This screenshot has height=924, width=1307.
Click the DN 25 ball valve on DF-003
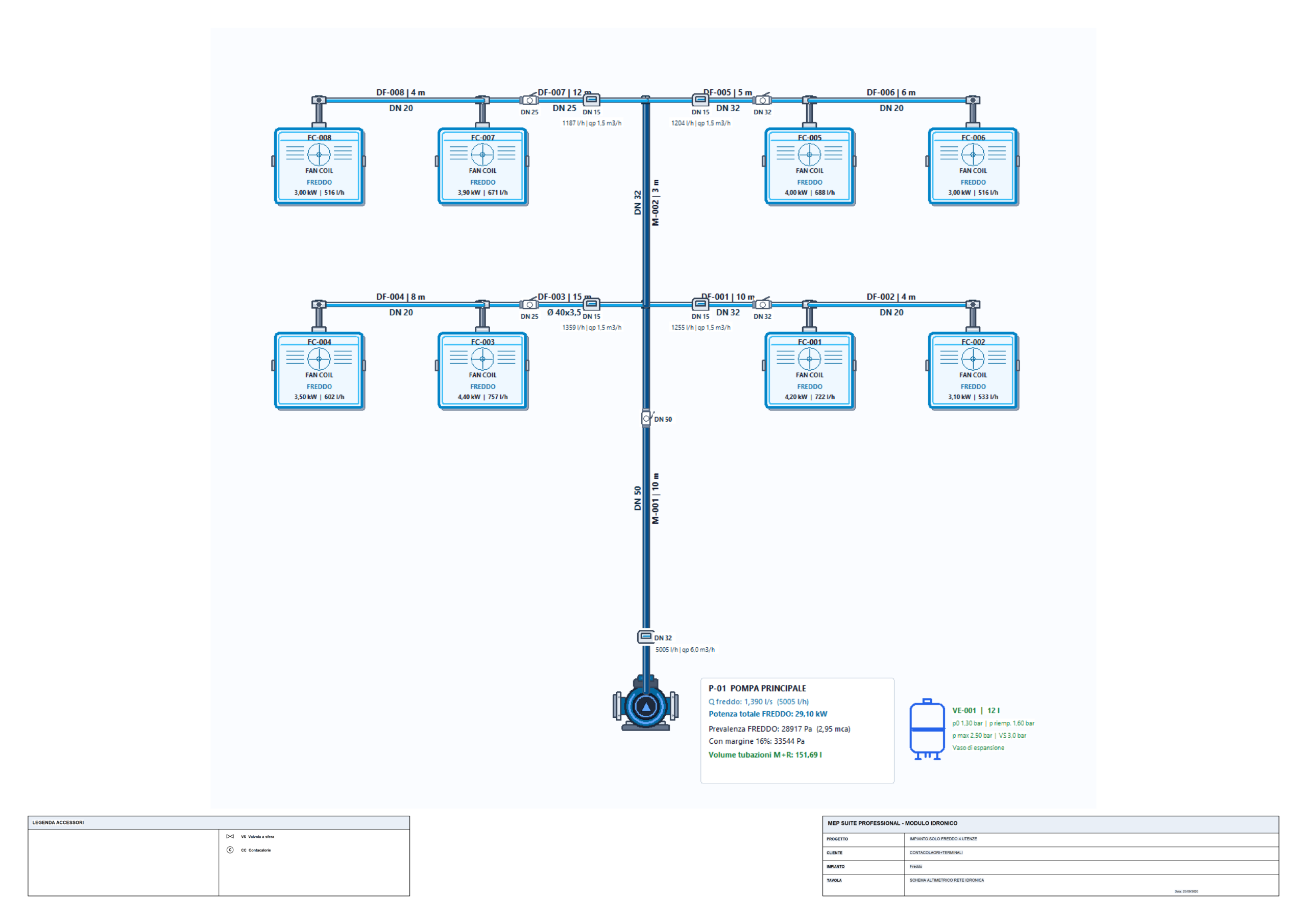click(x=529, y=303)
